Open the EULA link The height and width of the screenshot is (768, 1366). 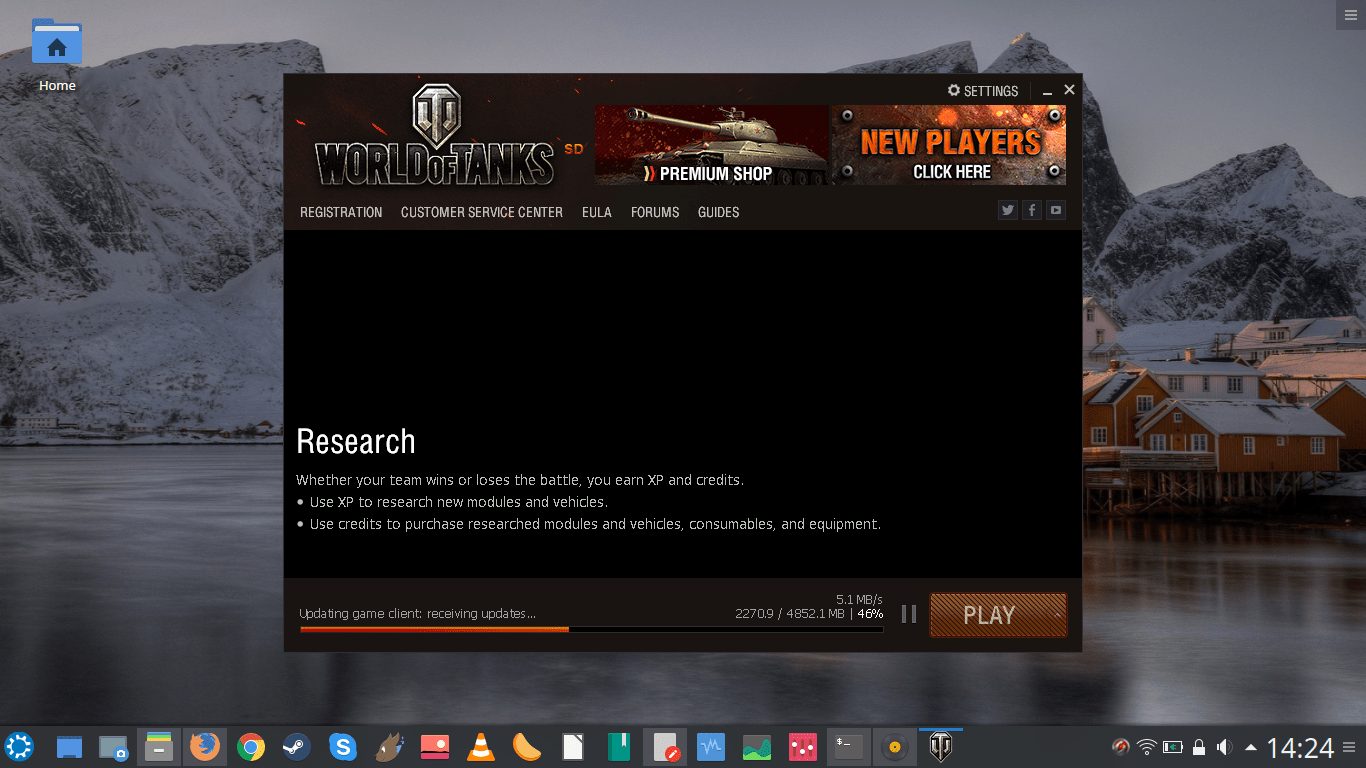tap(597, 212)
